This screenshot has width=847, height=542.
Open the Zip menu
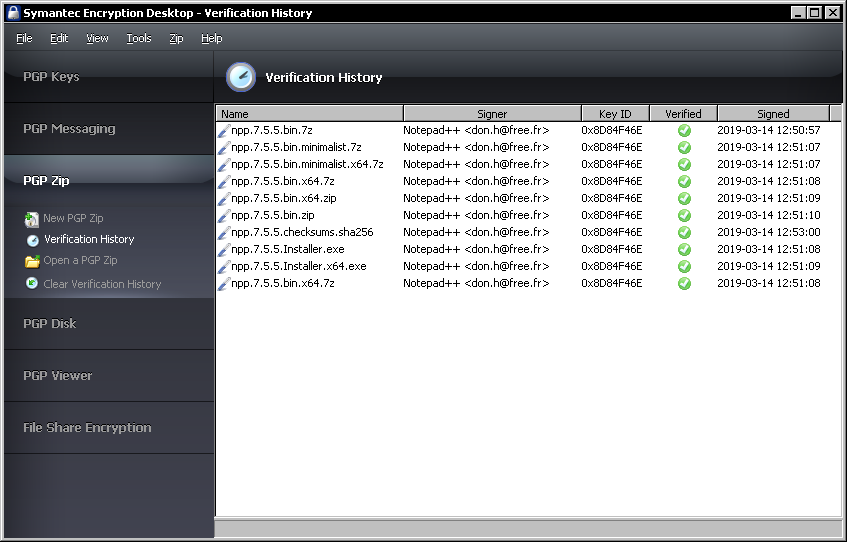click(x=176, y=38)
